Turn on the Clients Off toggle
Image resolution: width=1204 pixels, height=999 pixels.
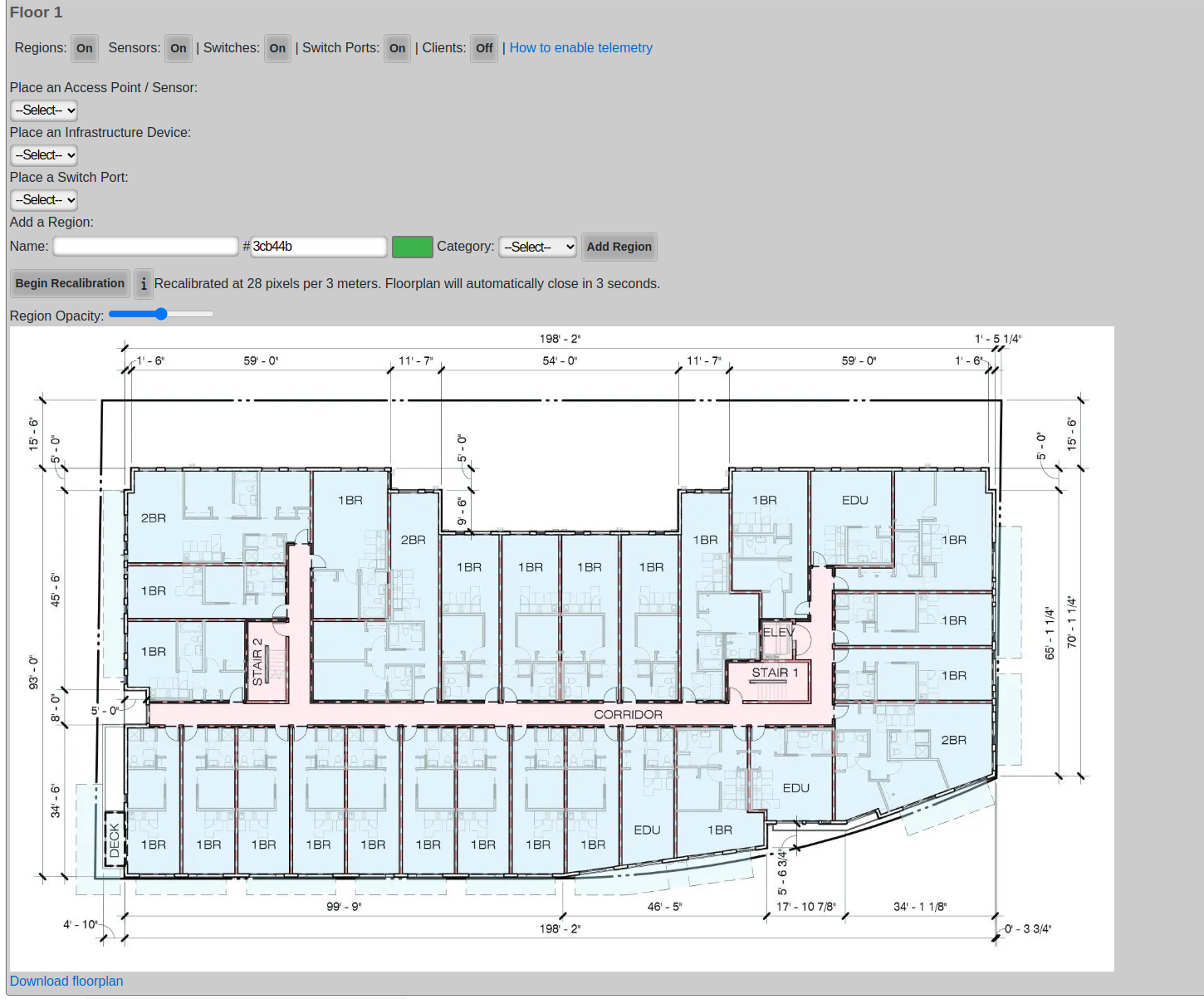(x=484, y=48)
